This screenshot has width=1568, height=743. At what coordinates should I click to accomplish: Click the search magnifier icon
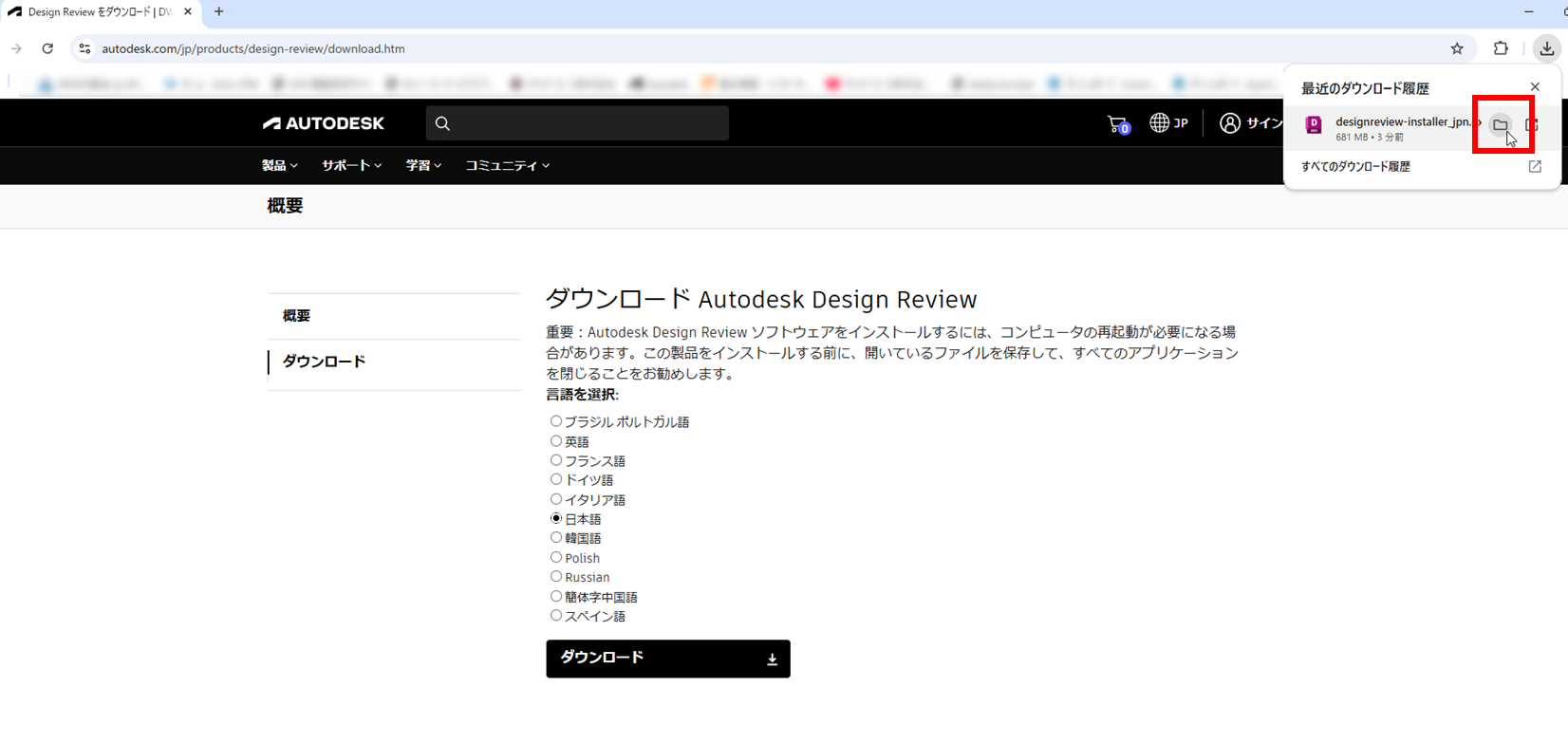(x=442, y=123)
